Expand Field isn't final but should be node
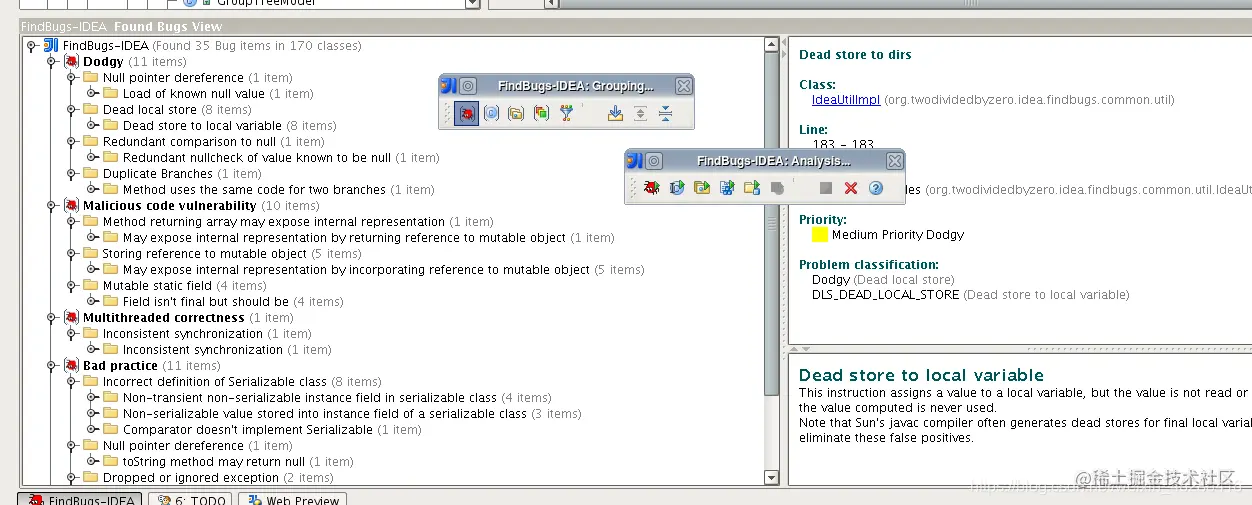Image resolution: width=1252 pixels, height=505 pixels. coord(92,302)
